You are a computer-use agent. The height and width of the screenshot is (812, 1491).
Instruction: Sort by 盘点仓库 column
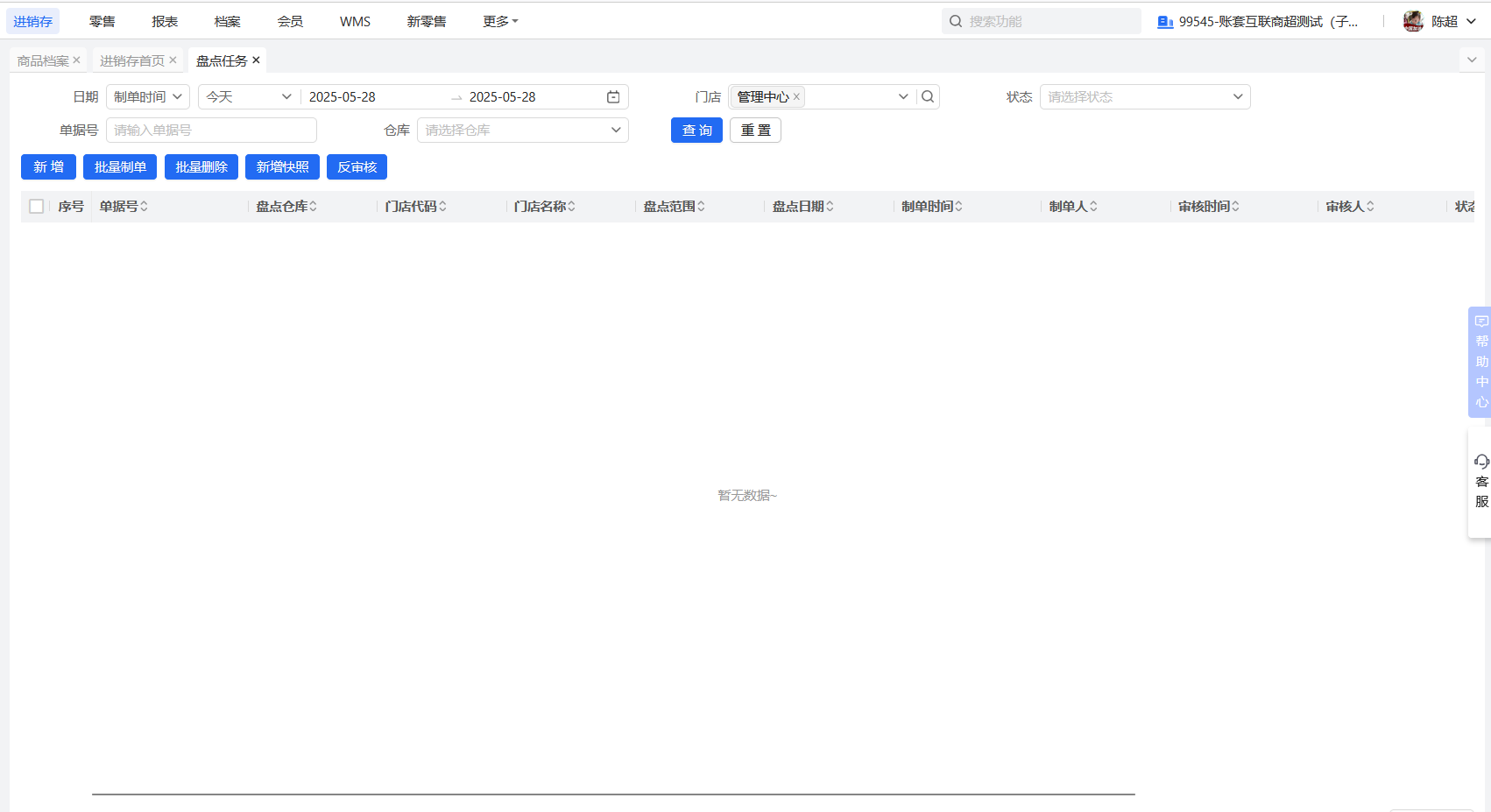[313, 207]
